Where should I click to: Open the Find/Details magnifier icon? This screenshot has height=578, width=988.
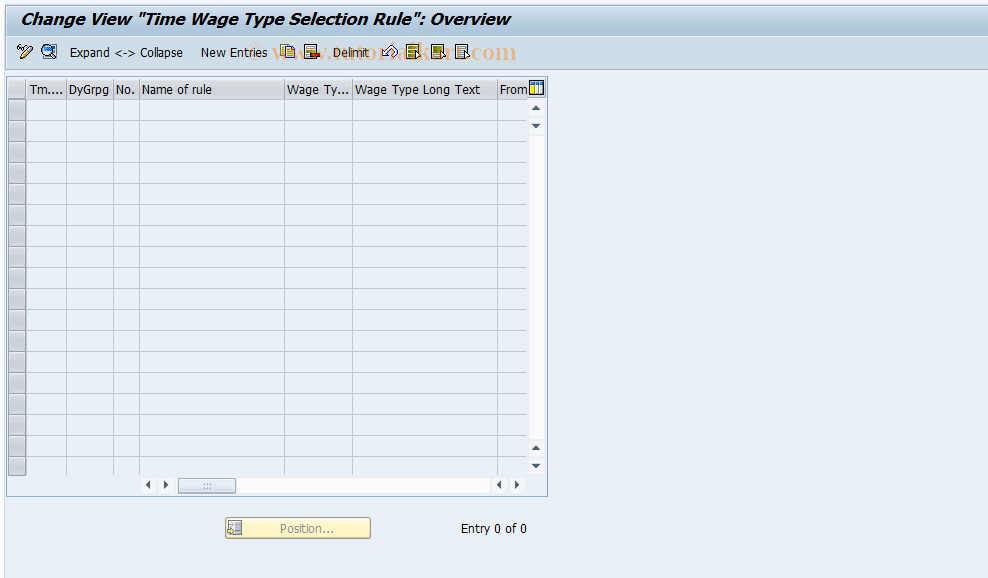49,52
